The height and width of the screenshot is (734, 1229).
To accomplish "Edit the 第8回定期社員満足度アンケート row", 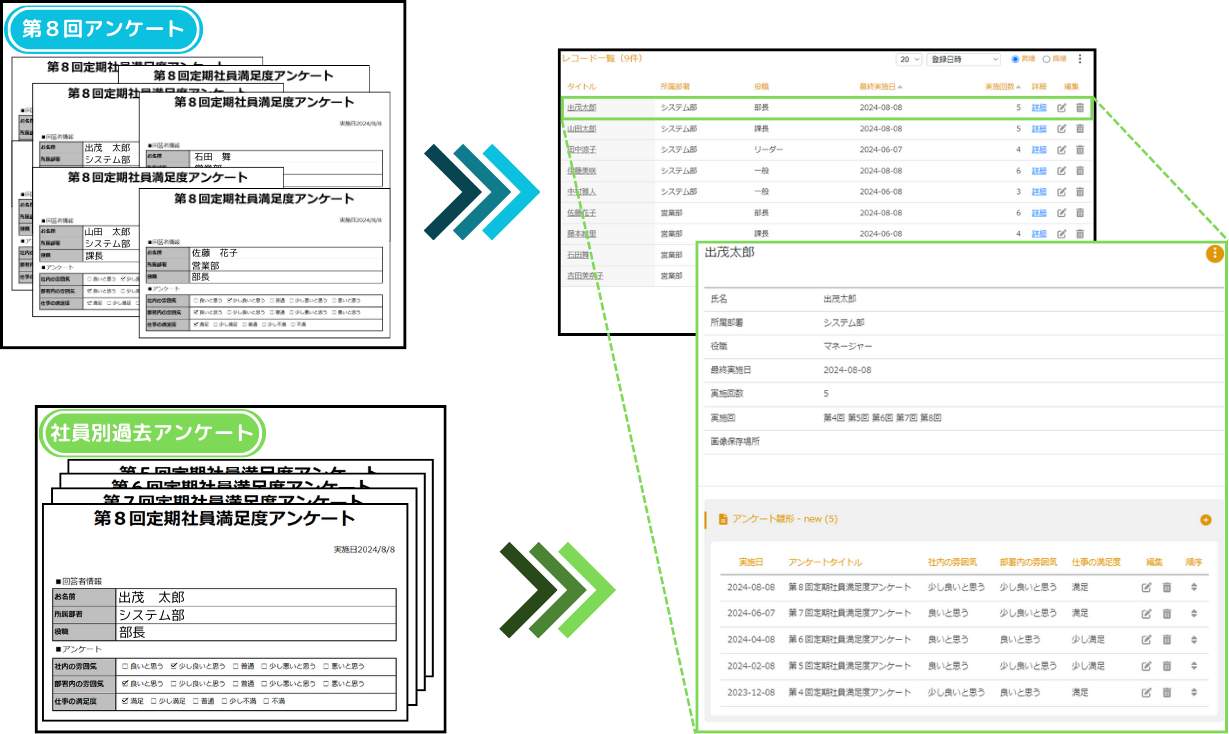I will pyautogui.click(x=1148, y=586).
